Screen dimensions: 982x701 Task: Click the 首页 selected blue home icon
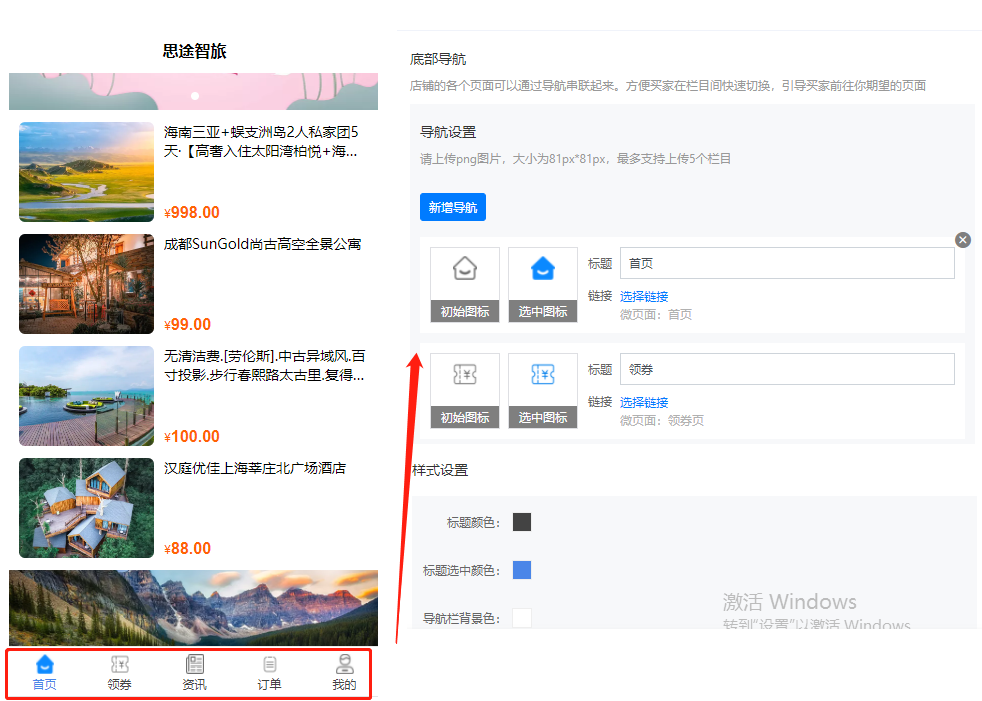[543, 269]
